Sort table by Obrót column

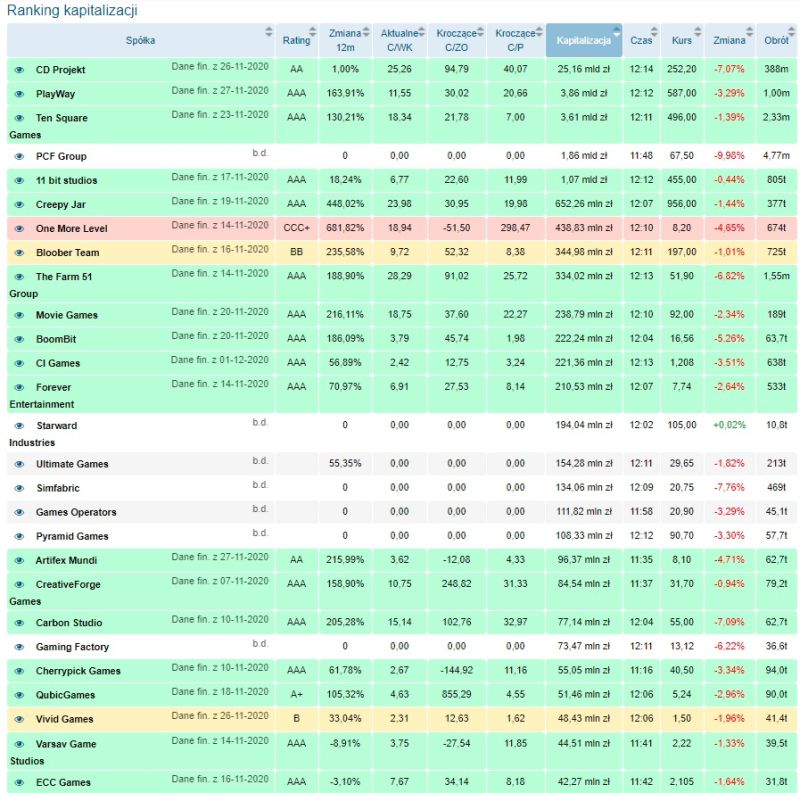pos(777,40)
